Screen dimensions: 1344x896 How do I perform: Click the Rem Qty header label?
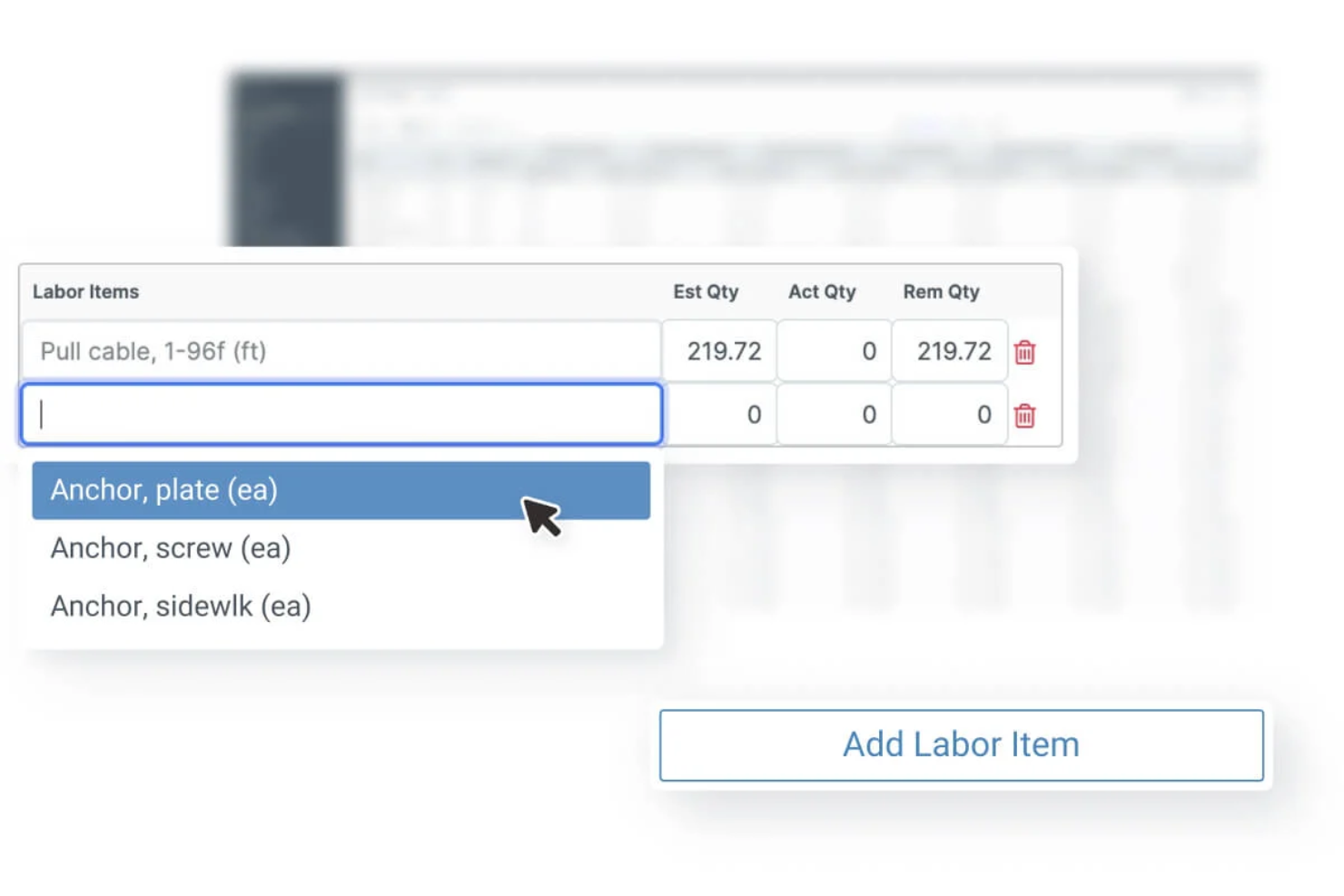[941, 291]
